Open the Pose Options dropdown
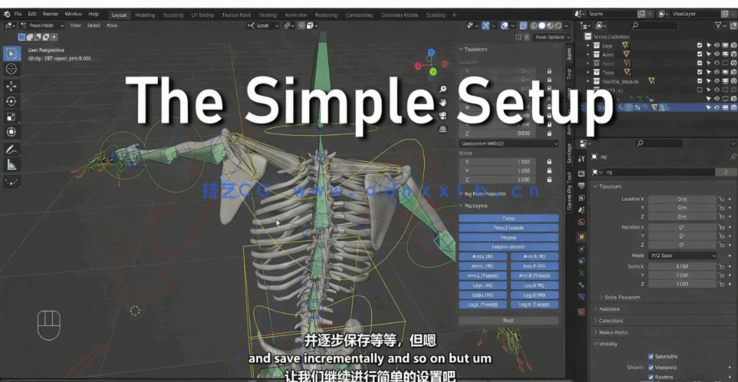 click(553, 37)
